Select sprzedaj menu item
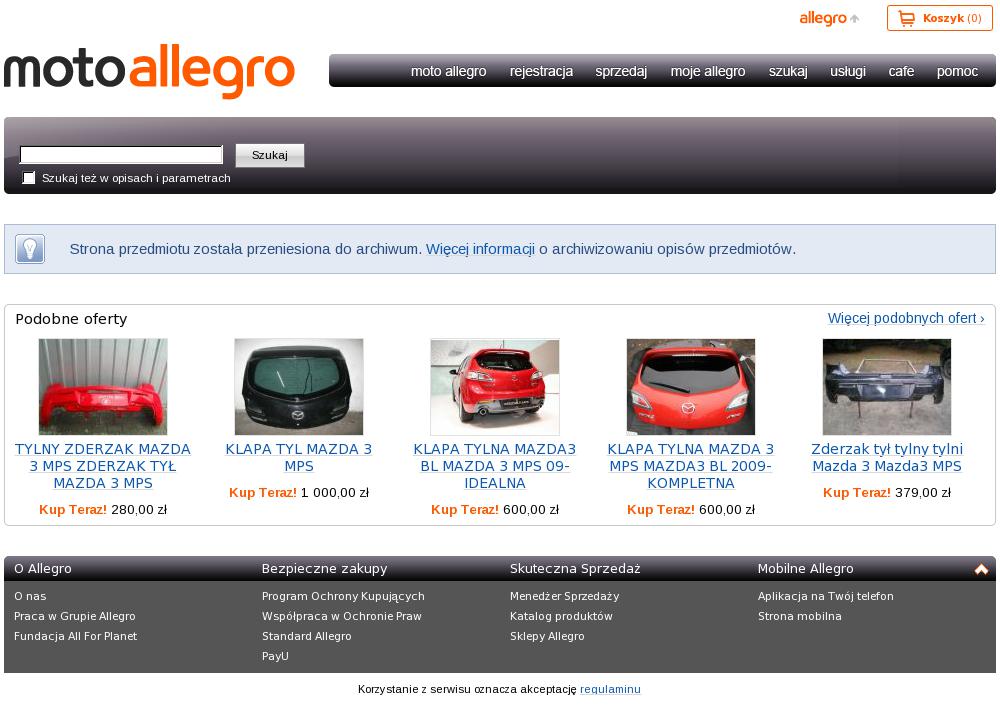This screenshot has width=1000, height=709. [621, 71]
